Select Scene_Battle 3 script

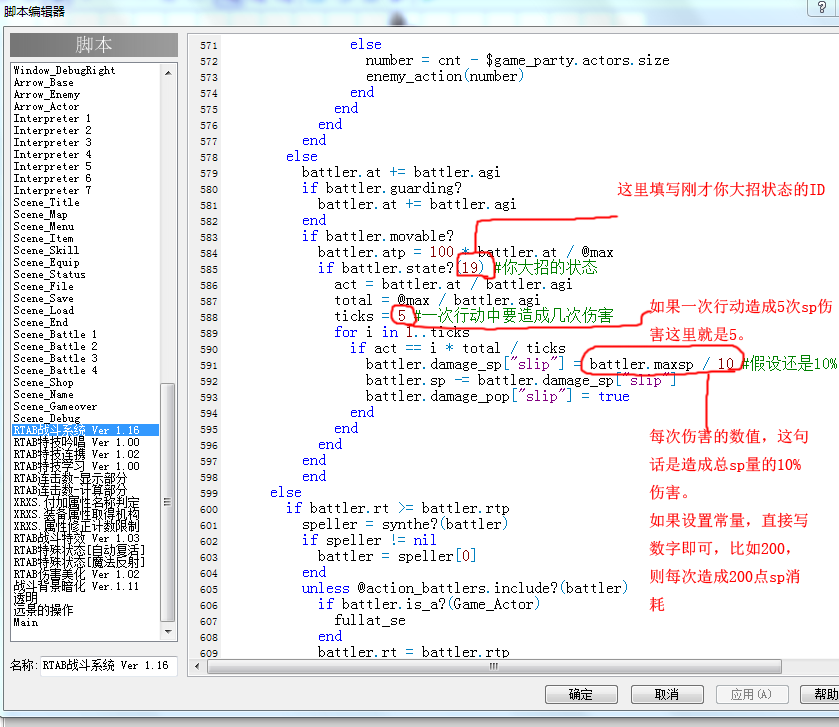pyautogui.click(x=55, y=358)
